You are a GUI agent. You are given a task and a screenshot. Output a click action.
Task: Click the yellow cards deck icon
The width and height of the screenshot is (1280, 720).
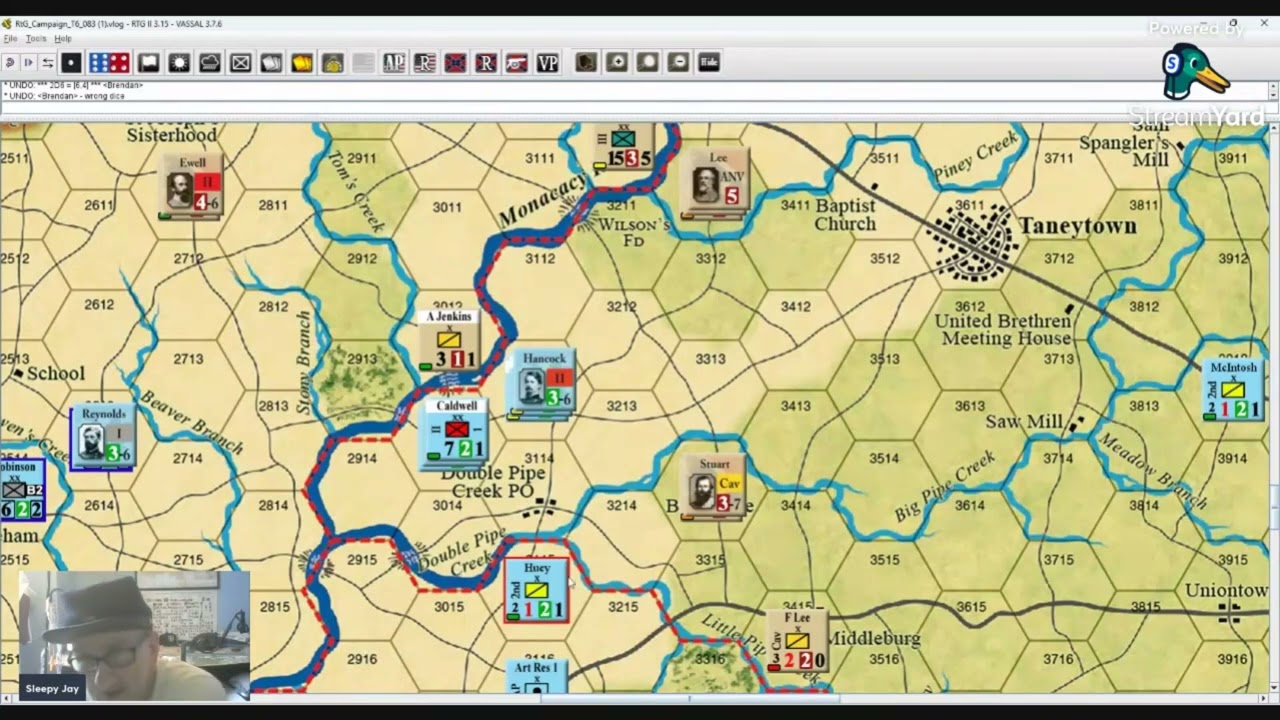point(302,63)
